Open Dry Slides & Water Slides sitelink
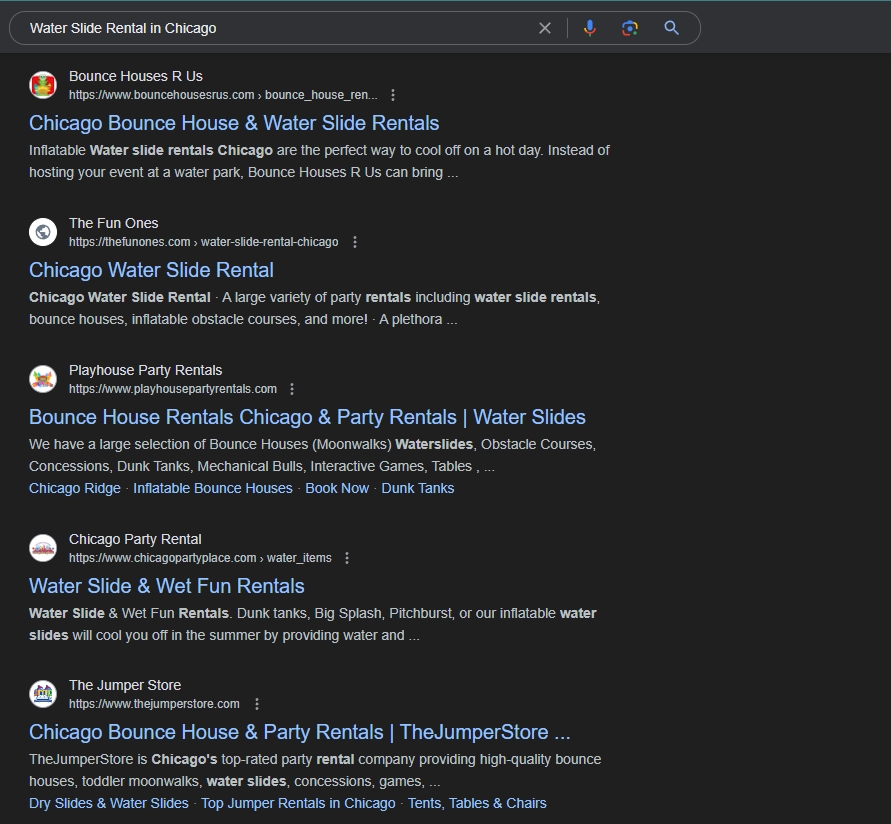The height and width of the screenshot is (824, 891). (109, 803)
